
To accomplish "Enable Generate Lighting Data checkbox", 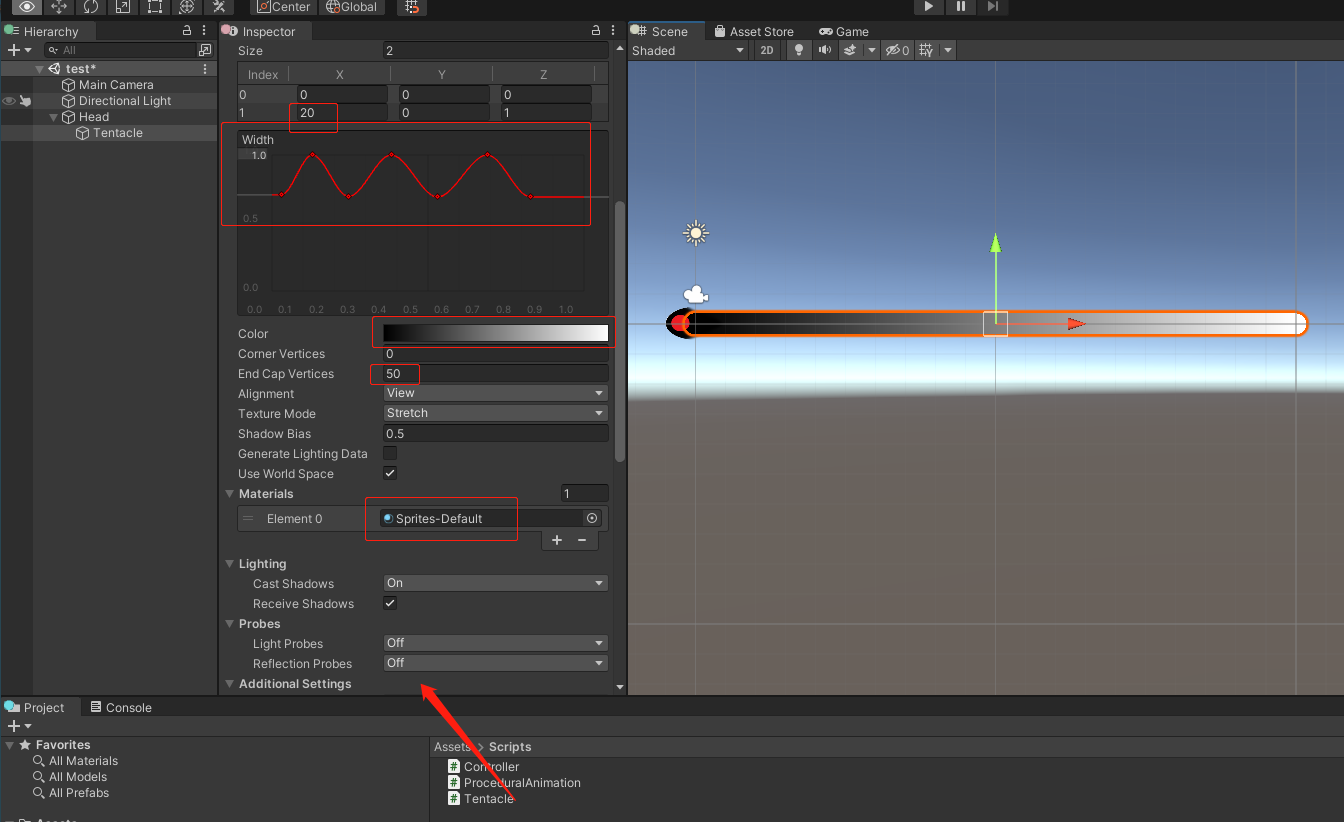I will pyautogui.click(x=389, y=453).
